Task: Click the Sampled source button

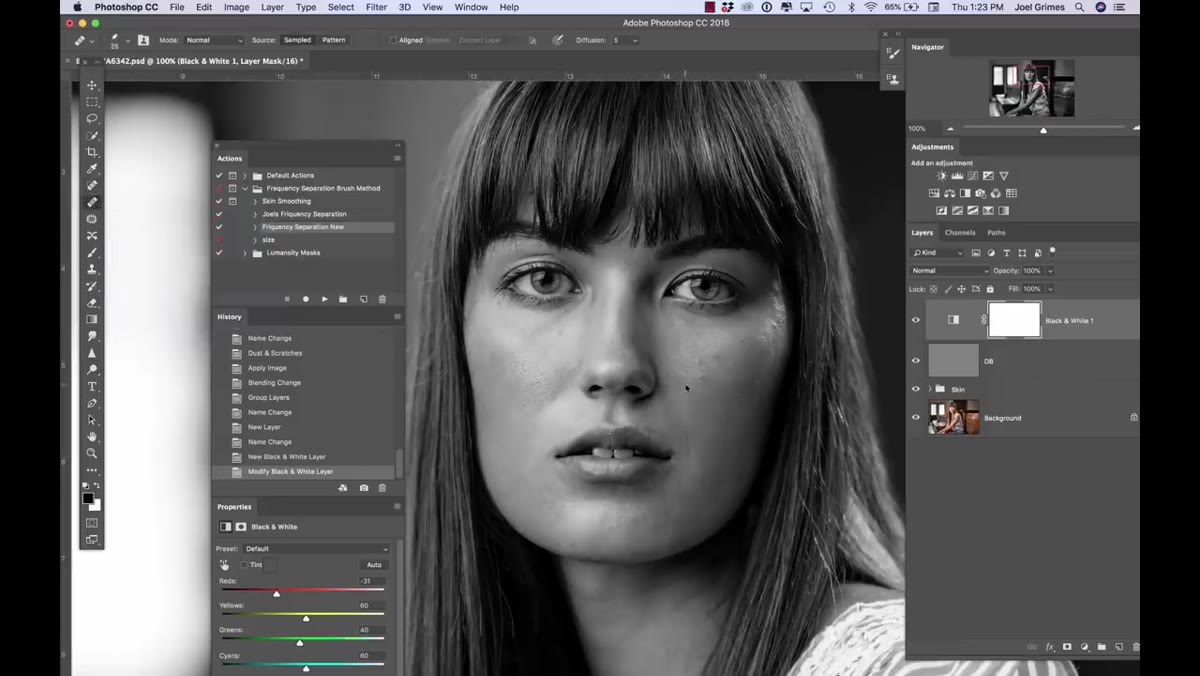Action: (297, 40)
